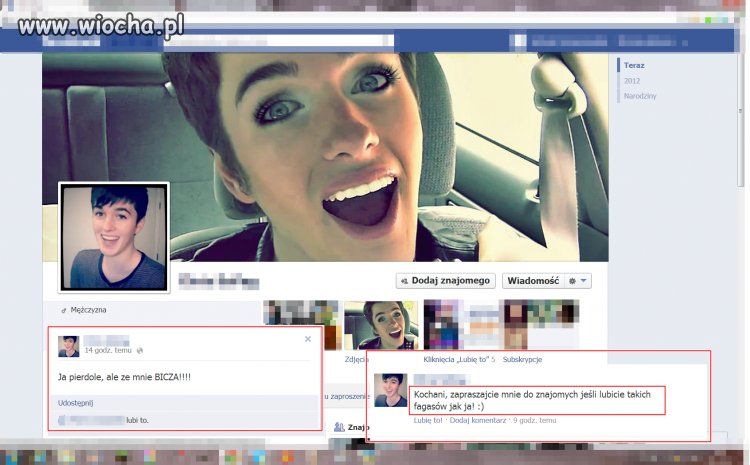Jump to 2012 in the timeline

[631, 81]
